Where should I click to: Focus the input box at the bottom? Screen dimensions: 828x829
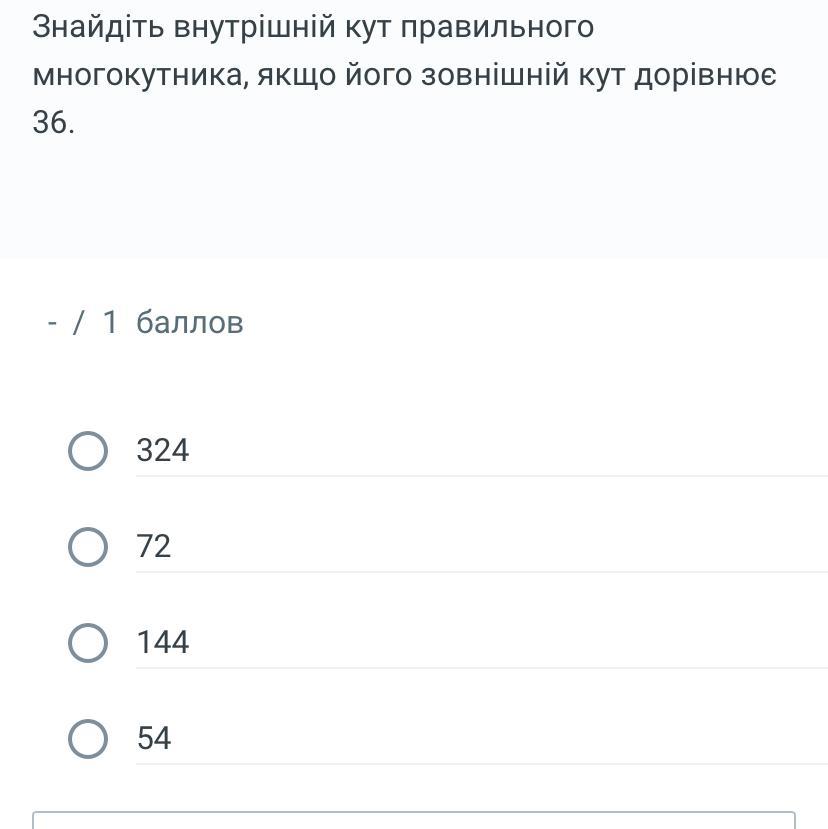(x=414, y=820)
